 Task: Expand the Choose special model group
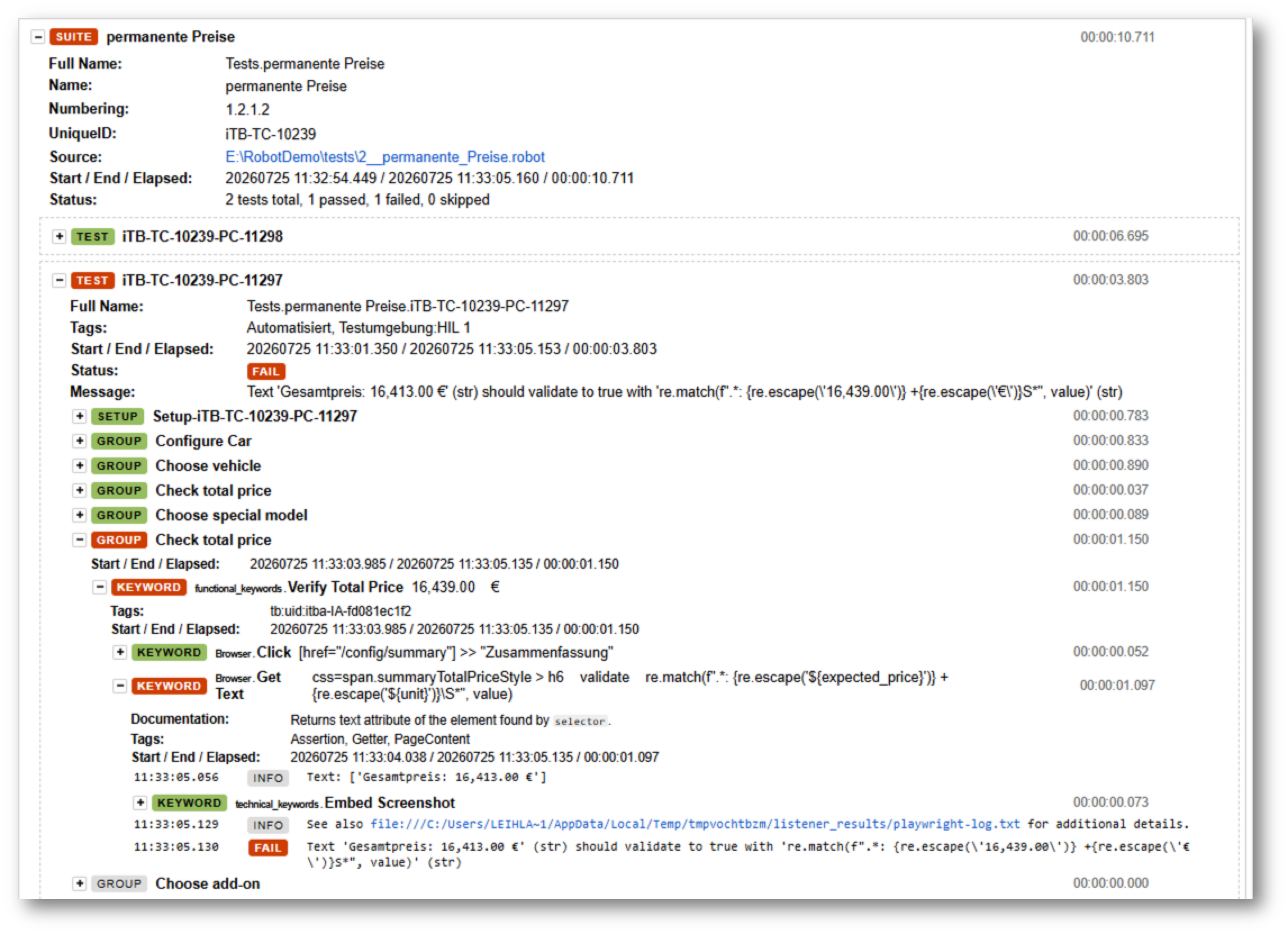tap(79, 515)
